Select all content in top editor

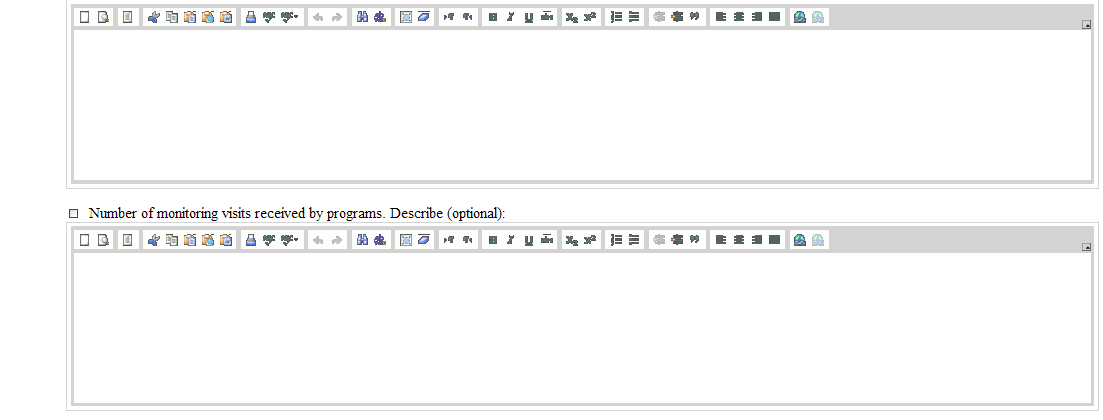(406, 17)
